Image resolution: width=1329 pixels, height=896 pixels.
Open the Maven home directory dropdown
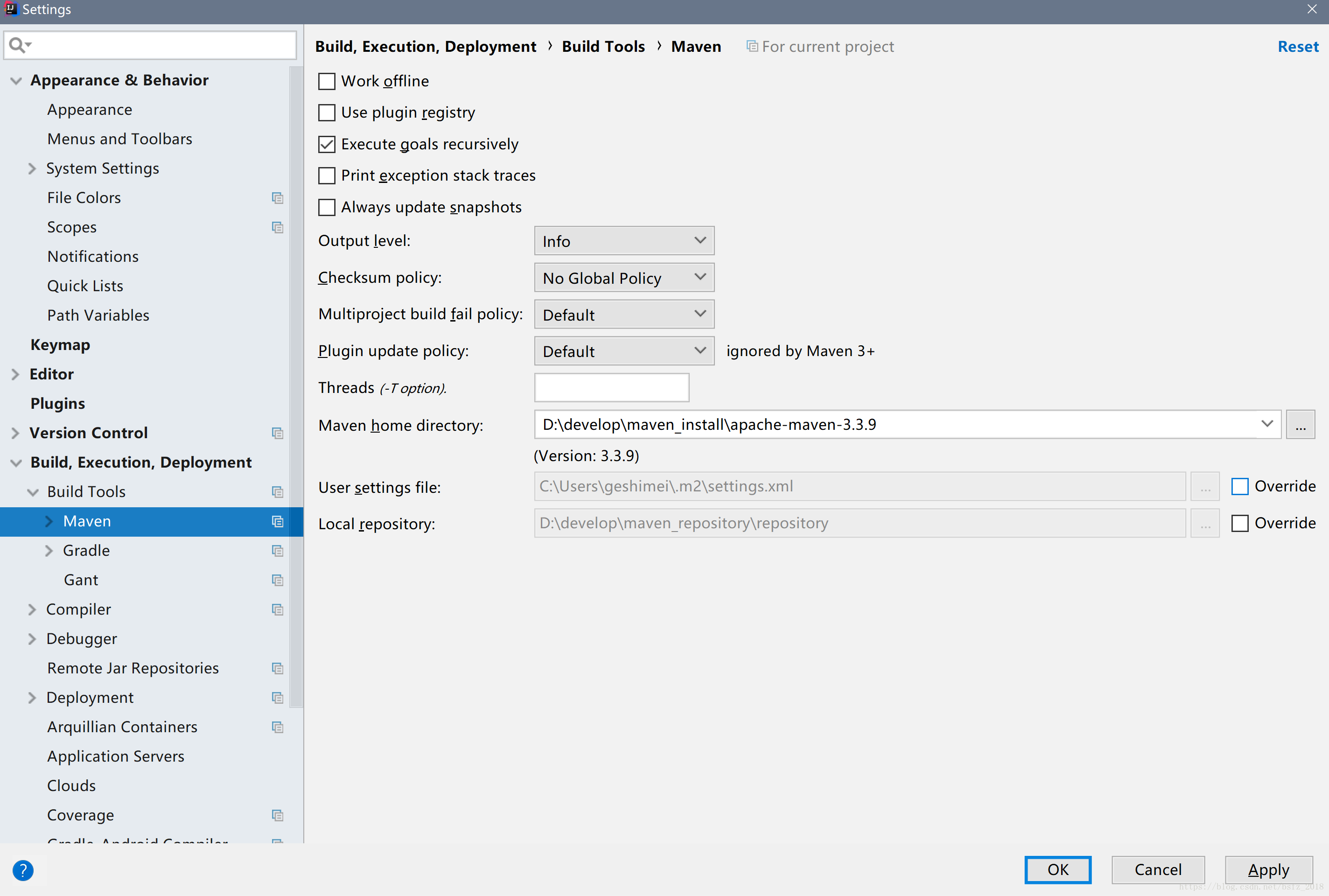pyautogui.click(x=1267, y=424)
